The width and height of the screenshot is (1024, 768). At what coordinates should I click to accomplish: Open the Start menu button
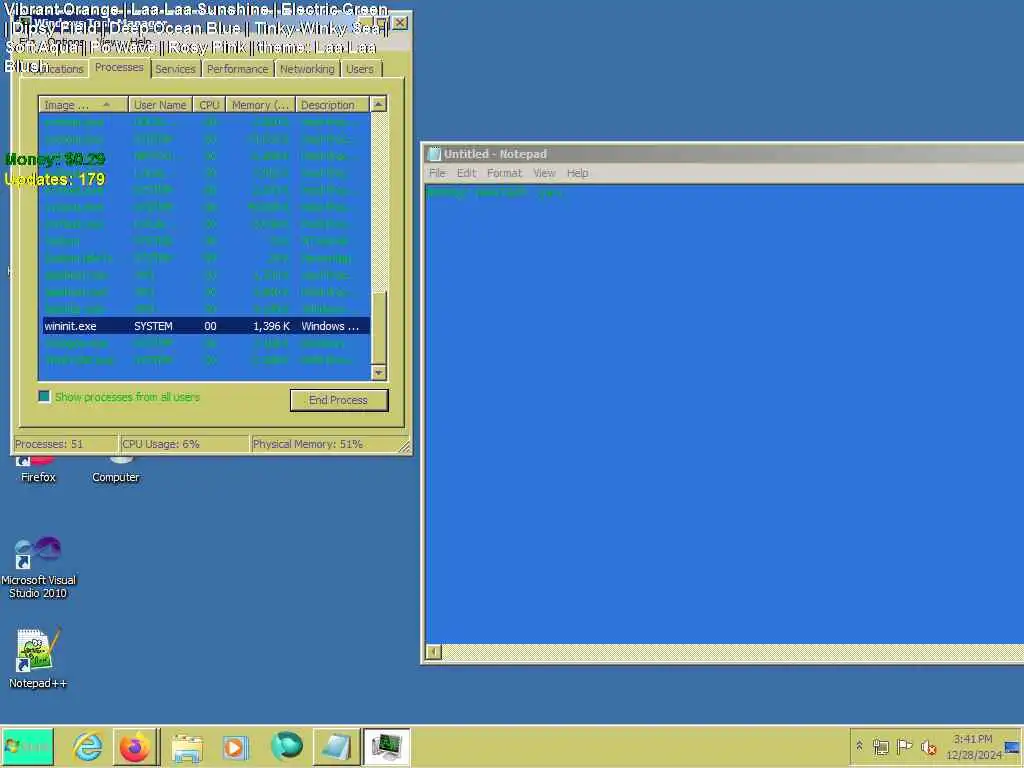(27, 746)
